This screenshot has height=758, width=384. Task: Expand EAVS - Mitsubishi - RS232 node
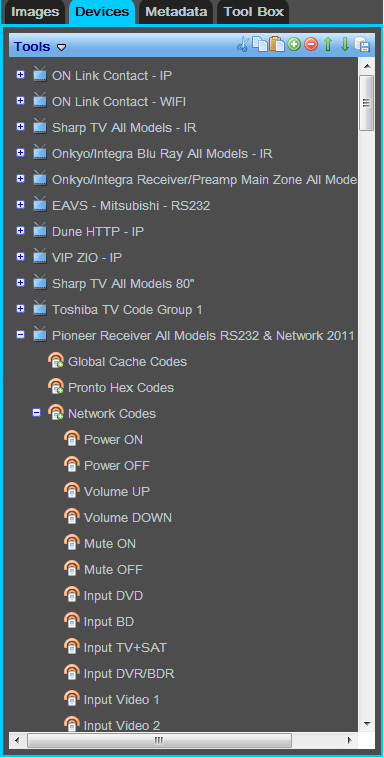pyautogui.click(x=20, y=205)
